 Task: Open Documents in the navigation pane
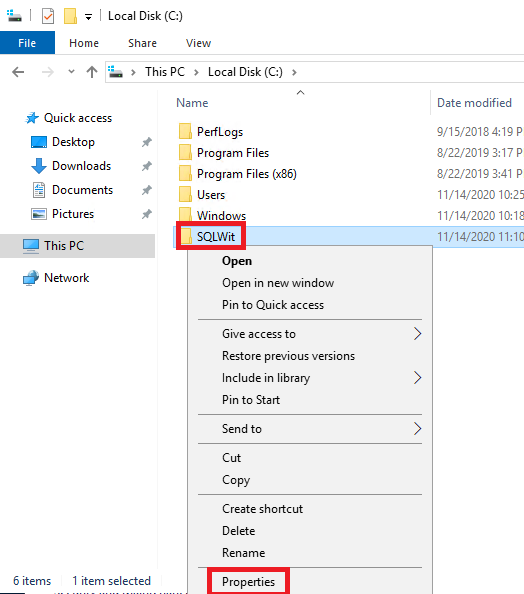click(83, 189)
